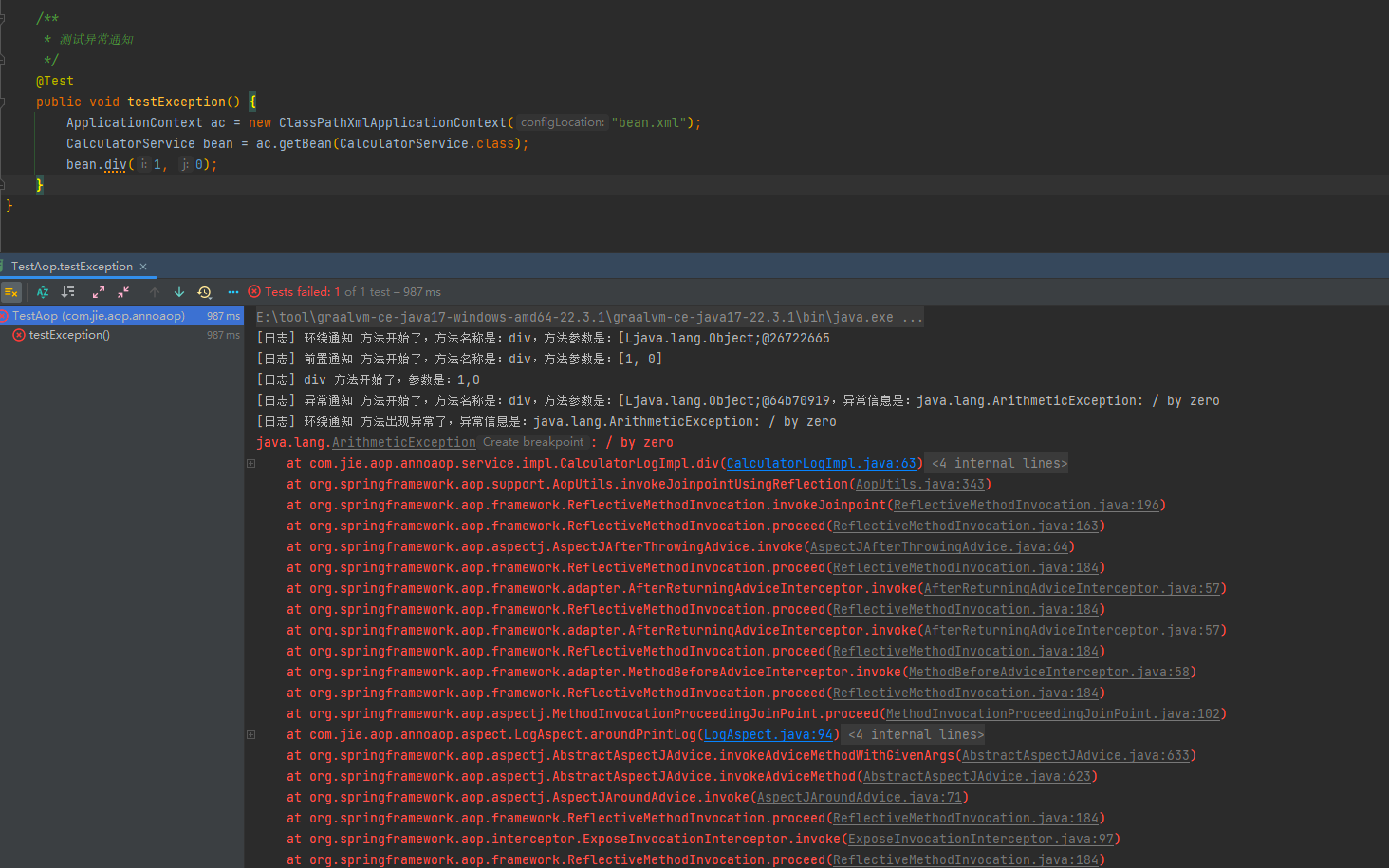Open the AbstractAspectJAdvice.java:633 link
The height and width of the screenshot is (868, 1389).
[x=1076, y=756]
